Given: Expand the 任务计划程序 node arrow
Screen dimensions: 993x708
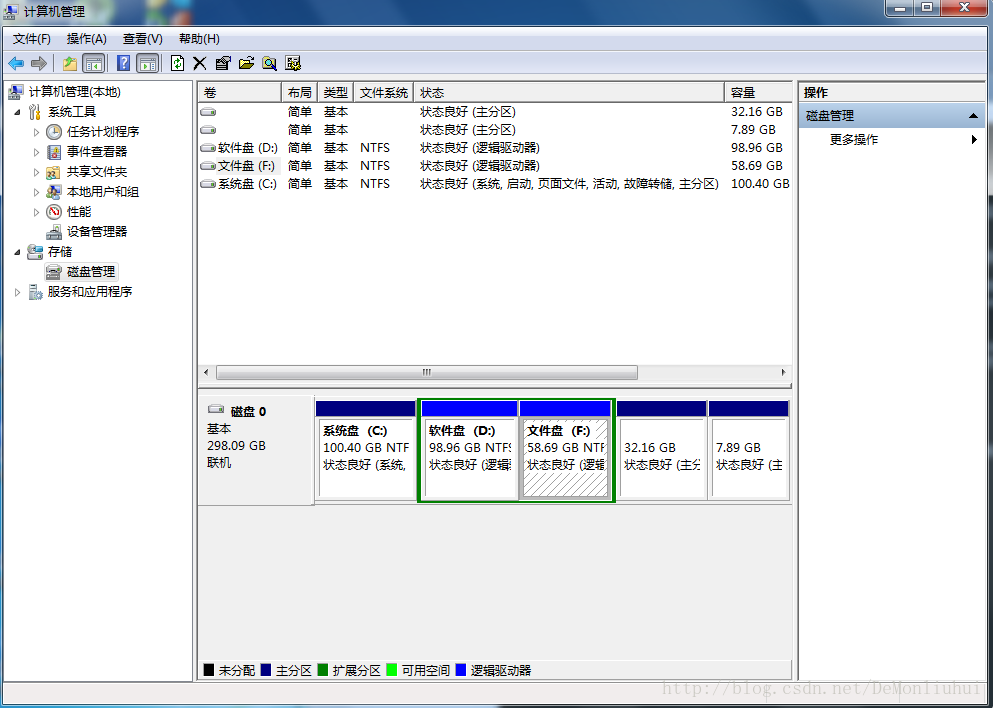Looking at the screenshot, I should [x=37, y=132].
